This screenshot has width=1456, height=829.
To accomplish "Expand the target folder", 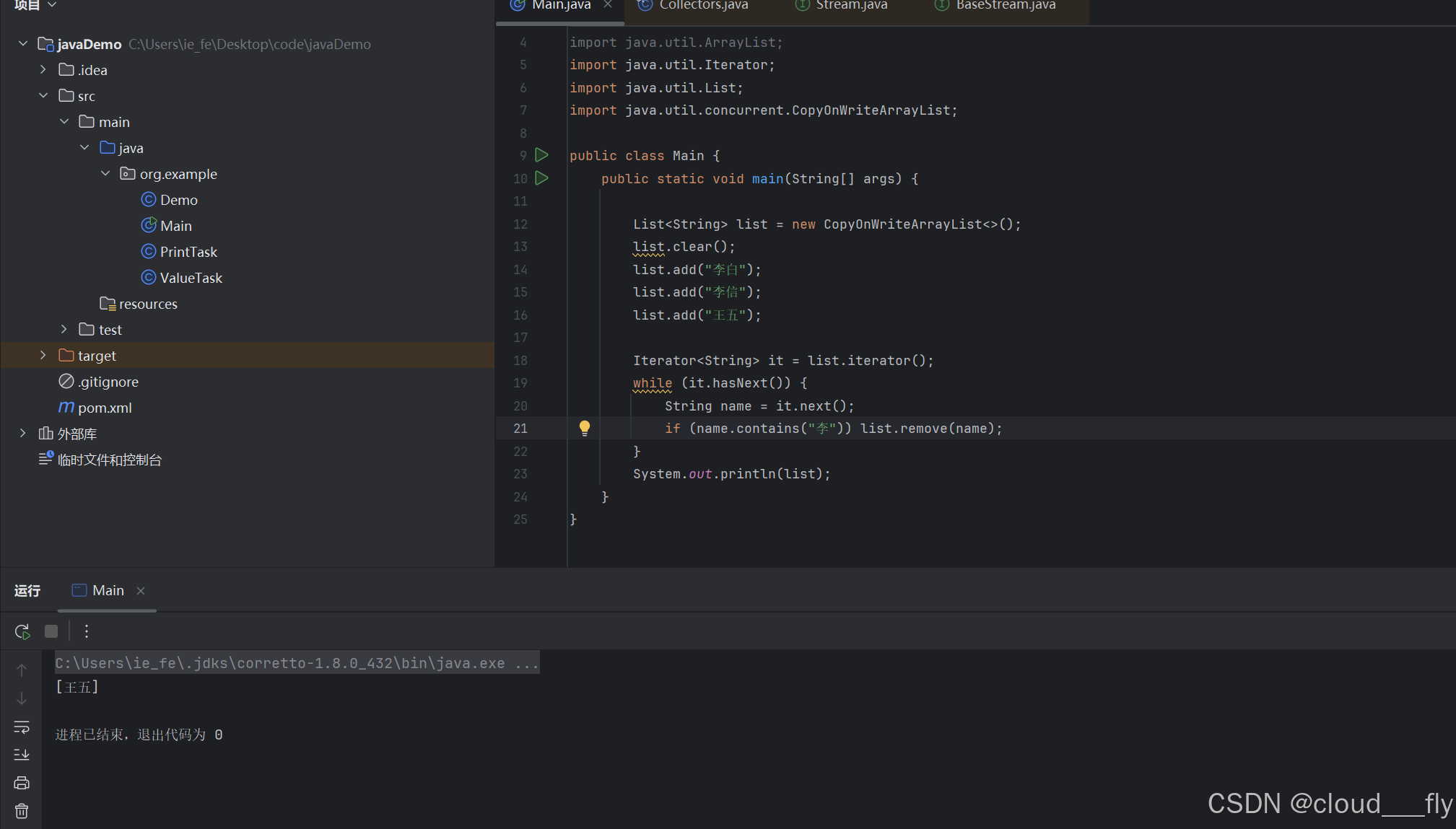I will click(x=43, y=355).
